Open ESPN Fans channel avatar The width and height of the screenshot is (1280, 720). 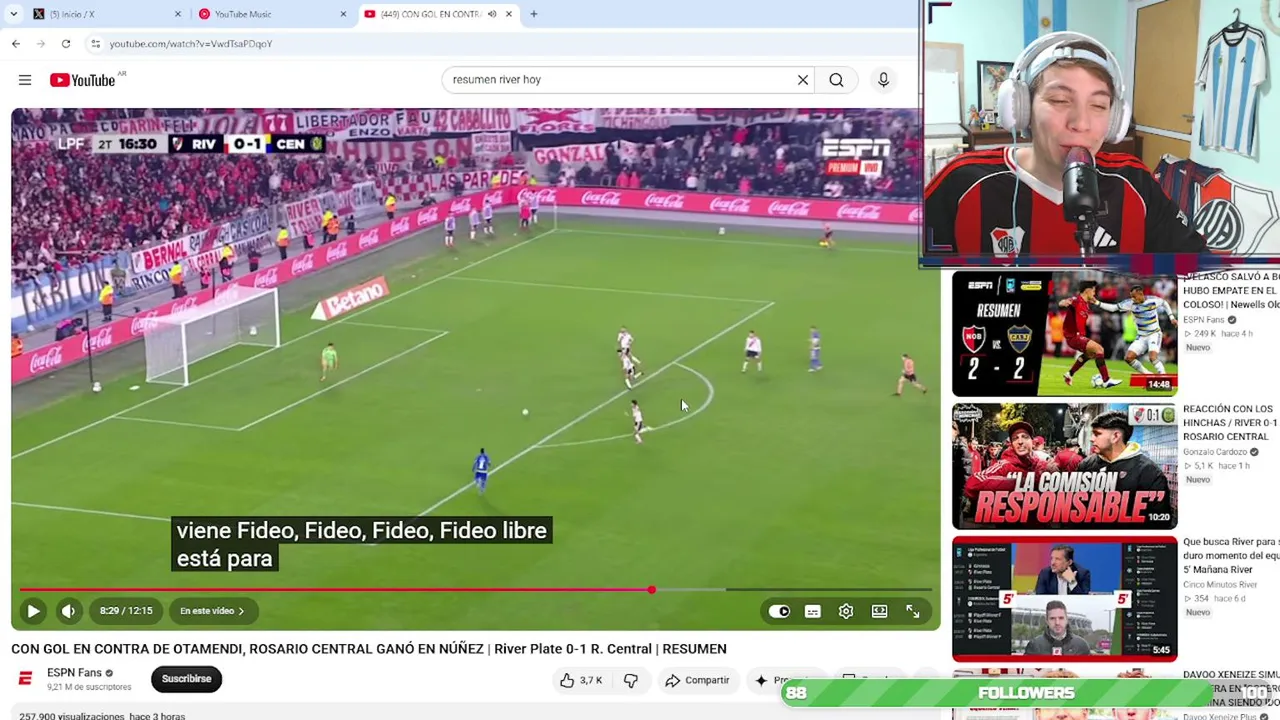pyautogui.click(x=25, y=679)
